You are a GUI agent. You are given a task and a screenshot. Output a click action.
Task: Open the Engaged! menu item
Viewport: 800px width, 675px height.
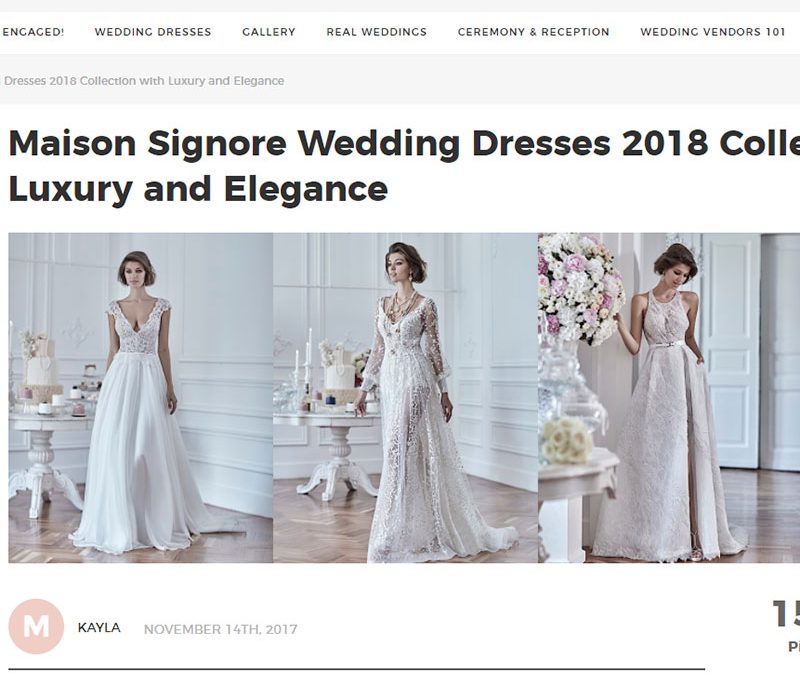32,32
